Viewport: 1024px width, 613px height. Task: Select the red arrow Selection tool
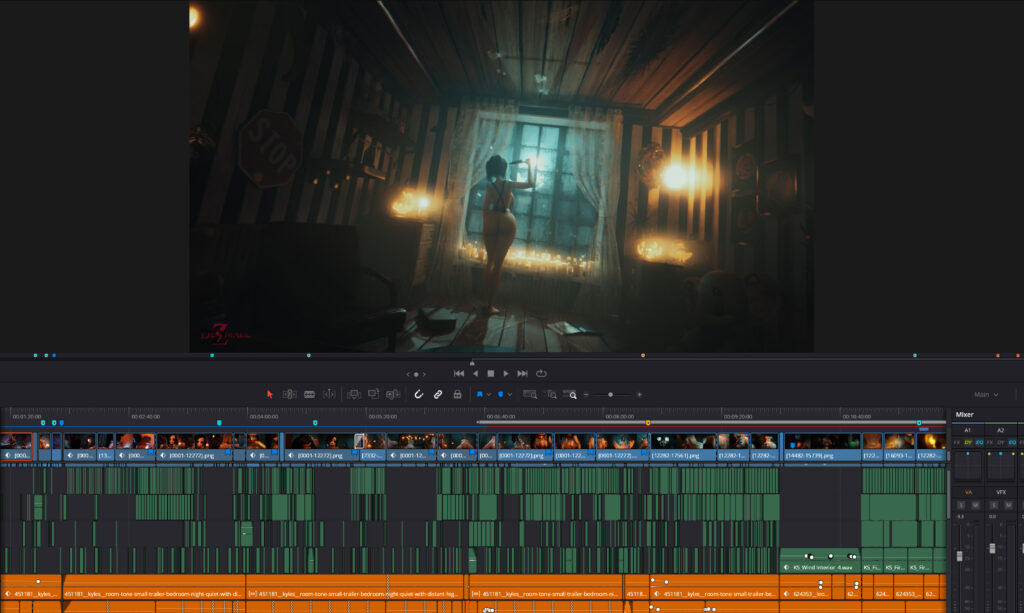coord(270,394)
